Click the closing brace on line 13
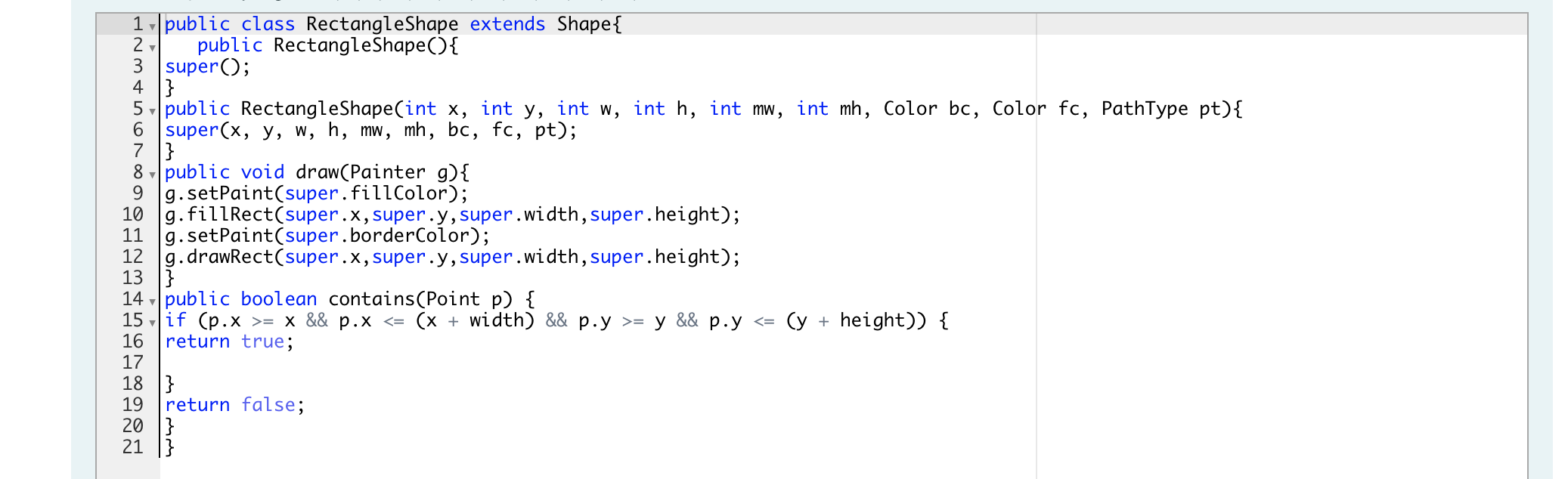The height and width of the screenshot is (479, 1568). coord(170,278)
